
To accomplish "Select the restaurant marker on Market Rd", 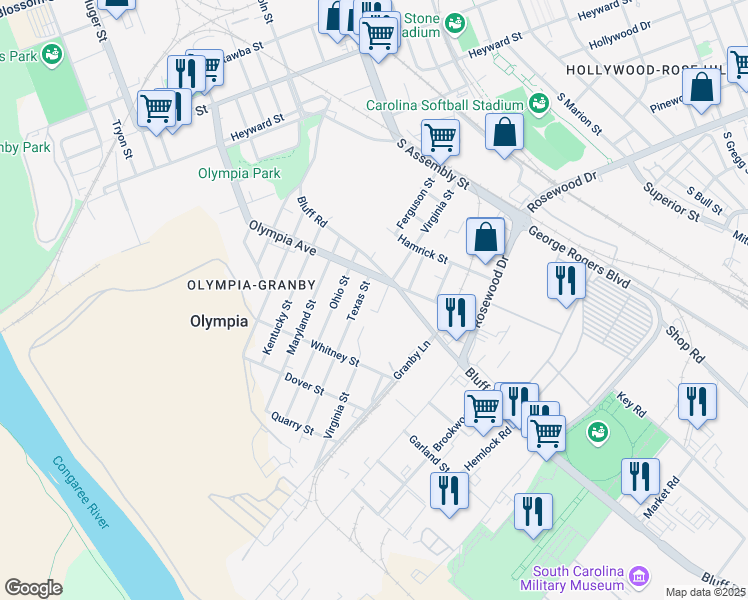I will pyautogui.click(x=640, y=478).
